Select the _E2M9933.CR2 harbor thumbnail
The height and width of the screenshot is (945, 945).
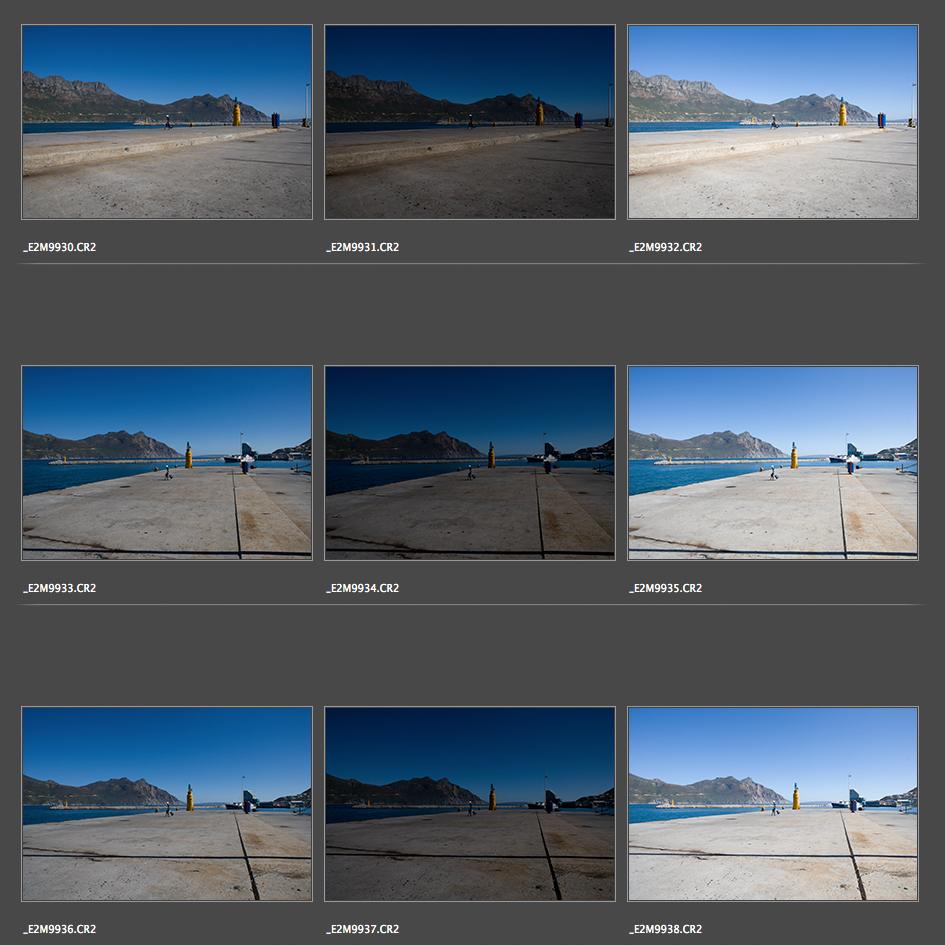click(167, 462)
